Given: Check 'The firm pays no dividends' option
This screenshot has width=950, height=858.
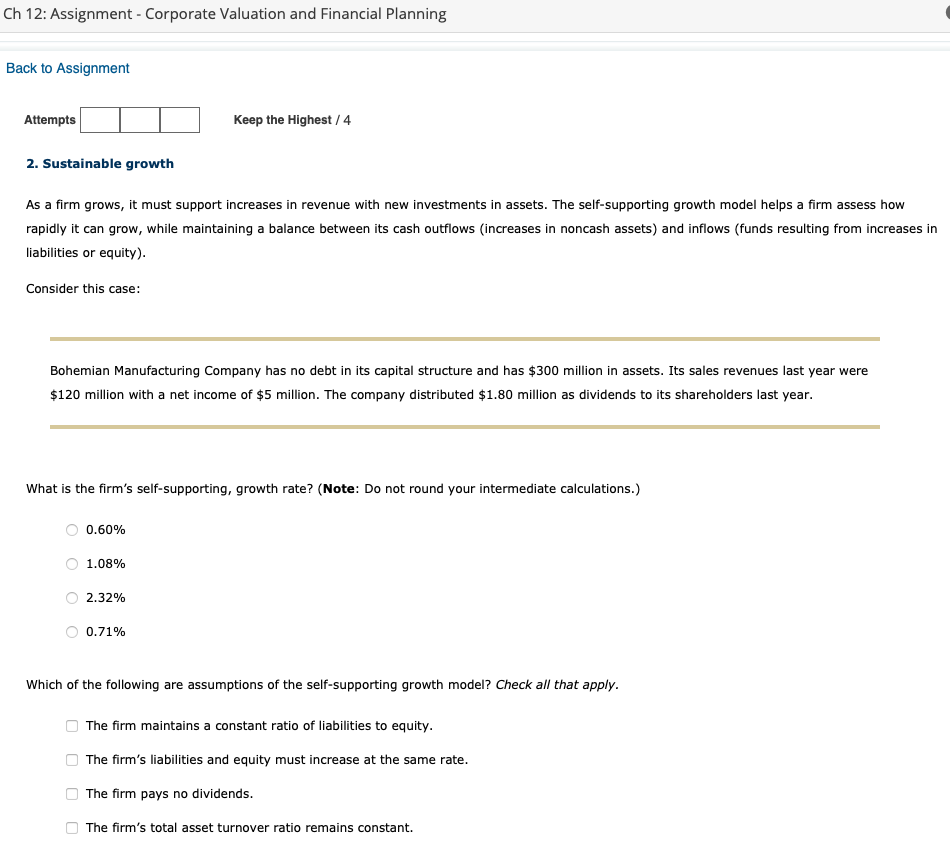Looking at the screenshot, I should tap(71, 794).
